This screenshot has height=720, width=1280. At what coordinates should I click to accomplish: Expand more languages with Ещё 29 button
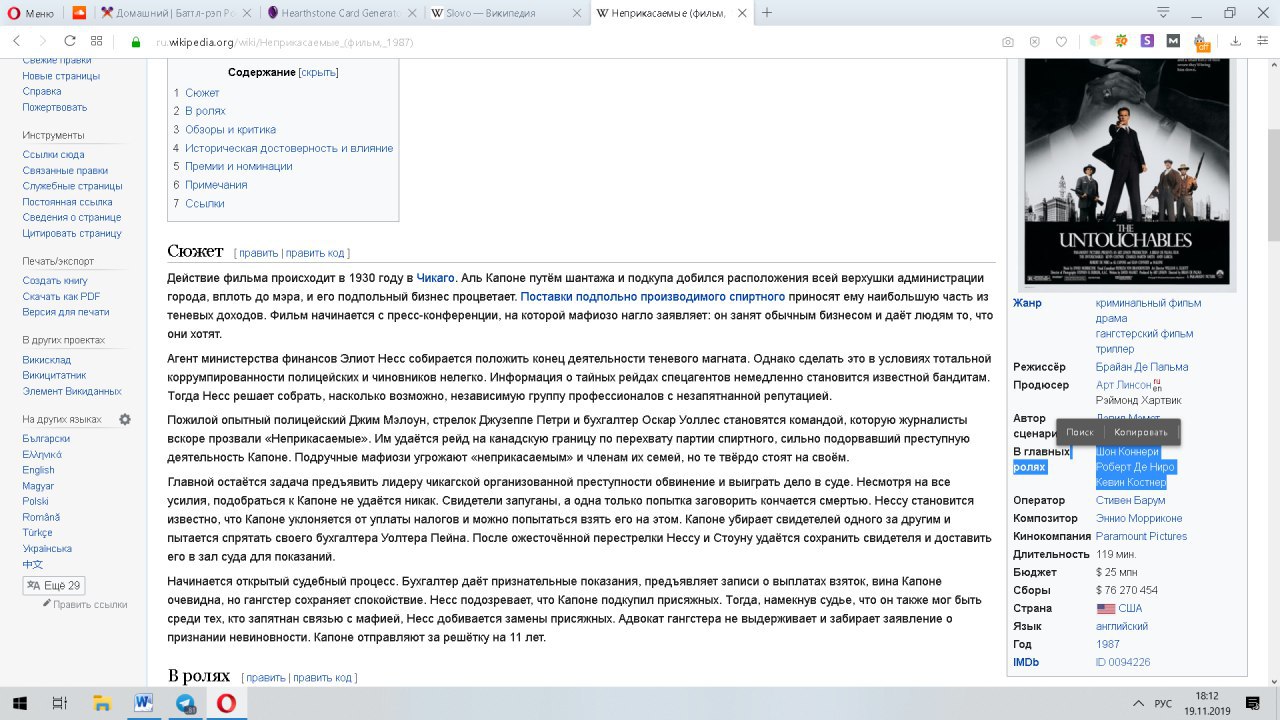tap(54, 585)
